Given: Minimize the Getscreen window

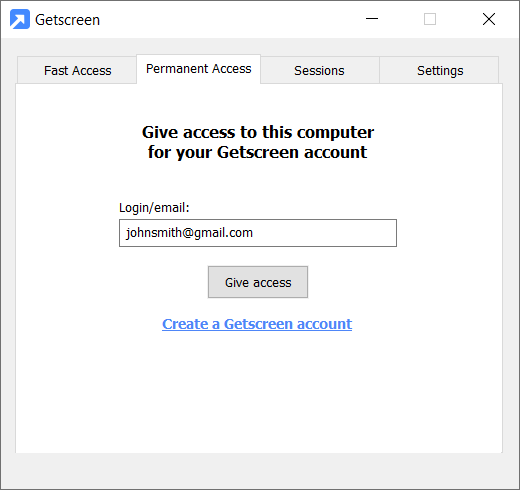Looking at the screenshot, I should (372, 19).
